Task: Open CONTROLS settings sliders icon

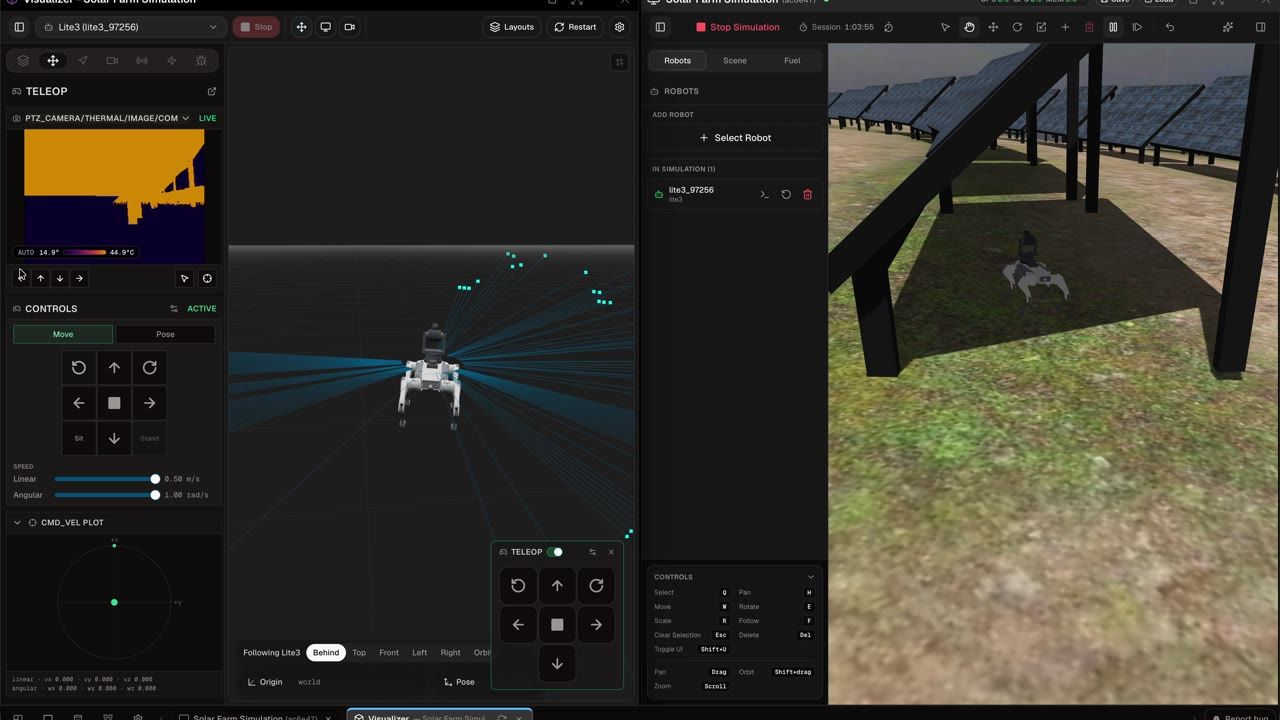Action: tap(174, 309)
